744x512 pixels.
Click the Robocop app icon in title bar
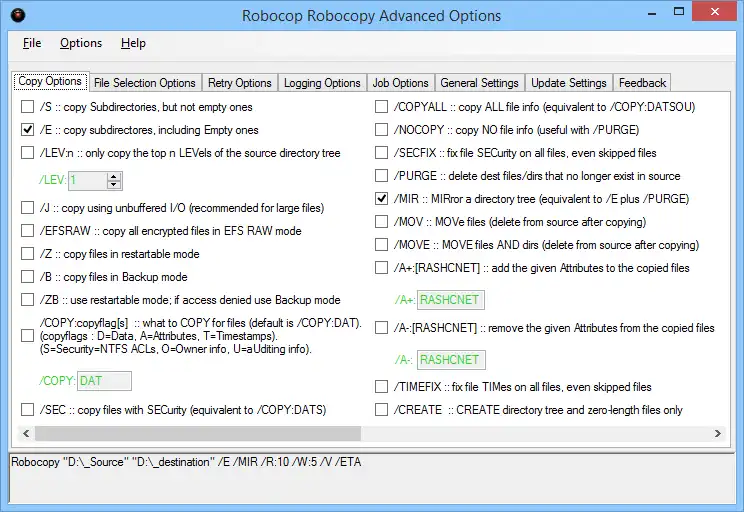(18, 15)
